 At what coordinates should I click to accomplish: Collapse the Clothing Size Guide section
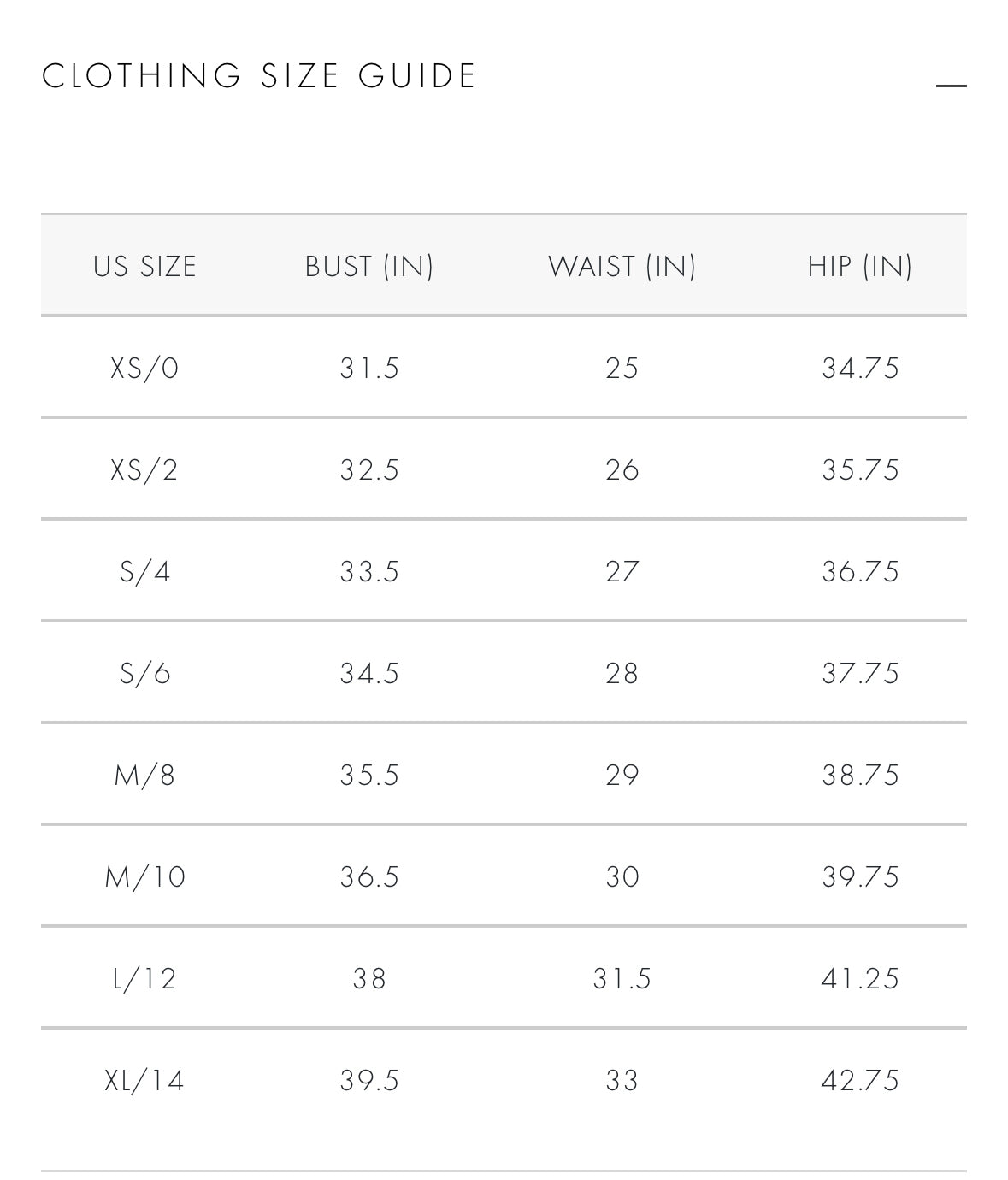[x=951, y=86]
